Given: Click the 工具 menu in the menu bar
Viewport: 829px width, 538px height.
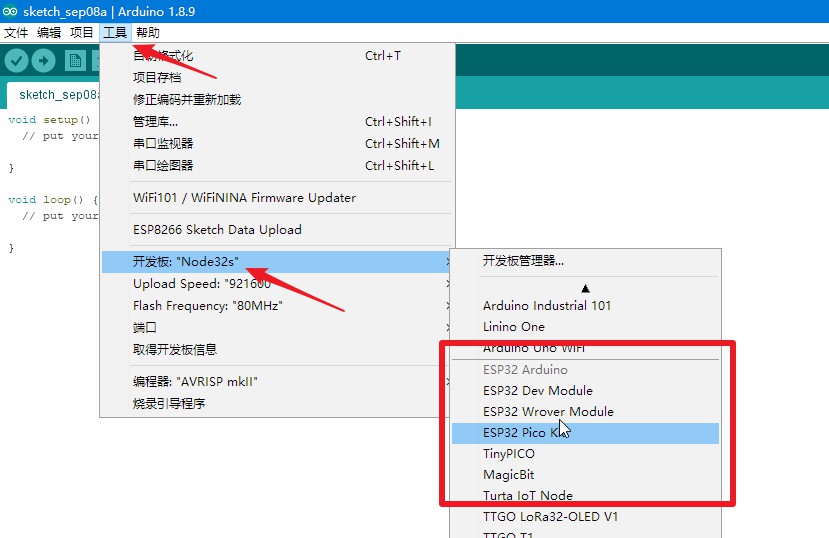Looking at the screenshot, I should coord(115,33).
